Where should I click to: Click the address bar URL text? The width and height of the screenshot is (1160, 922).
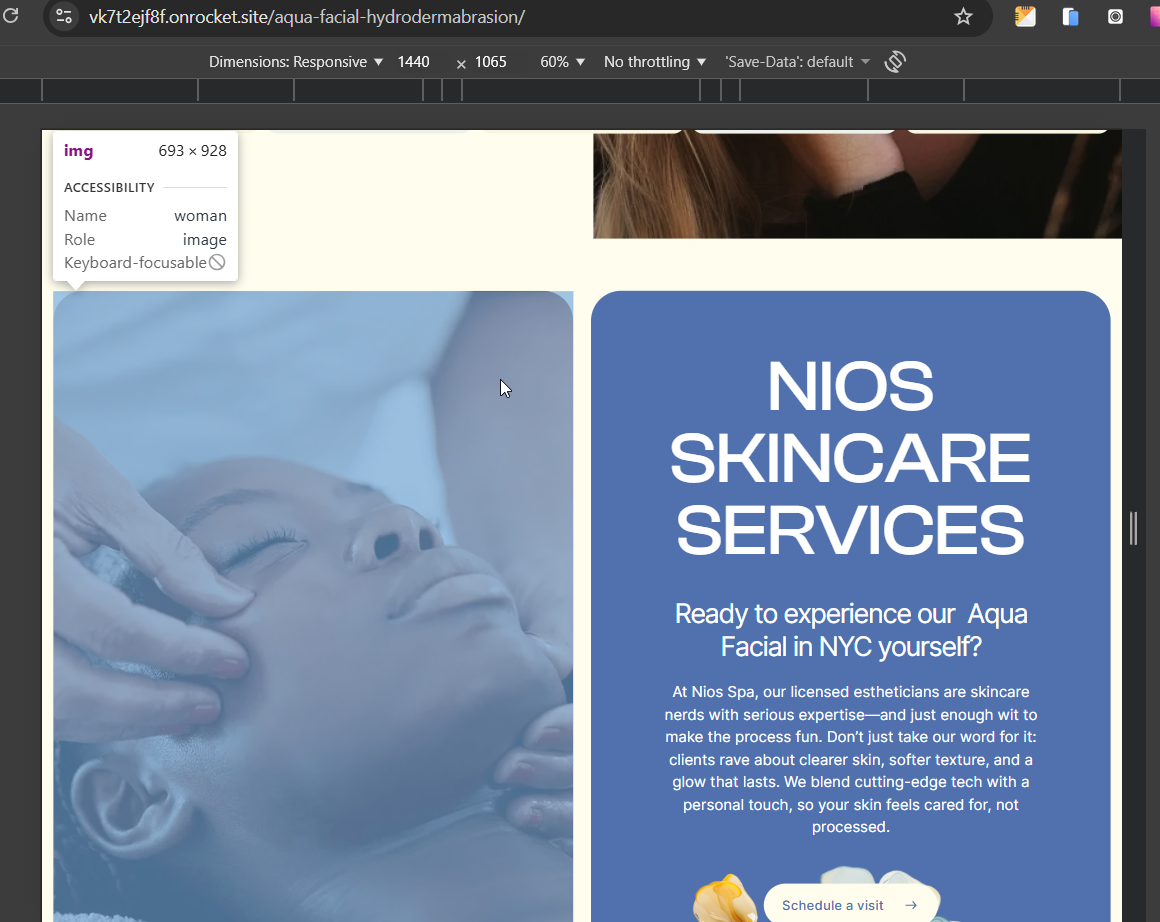pos(307,17)
